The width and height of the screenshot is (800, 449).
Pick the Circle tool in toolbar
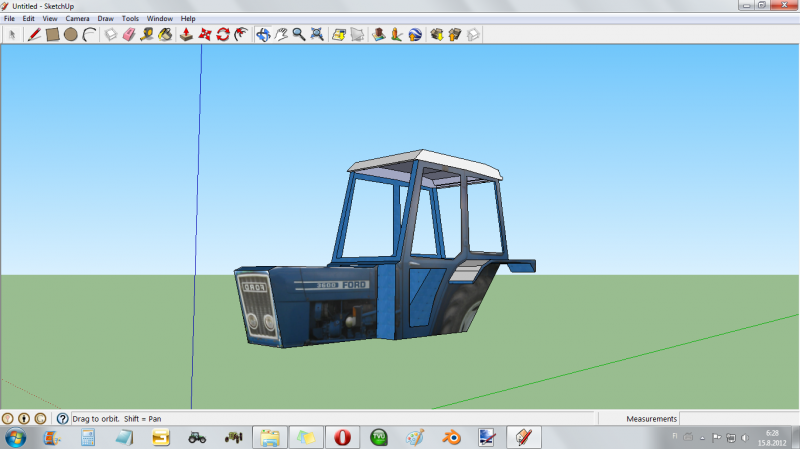71,34
